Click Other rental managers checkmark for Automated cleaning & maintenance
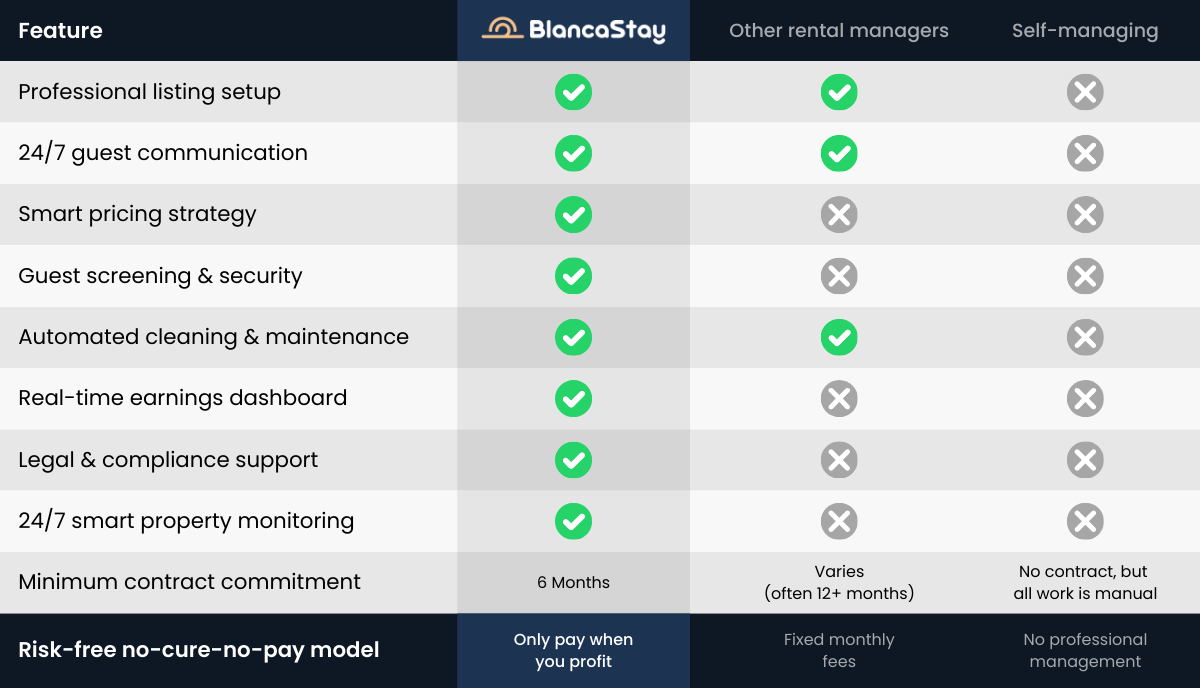1200x688 pixels. point(839,338)
